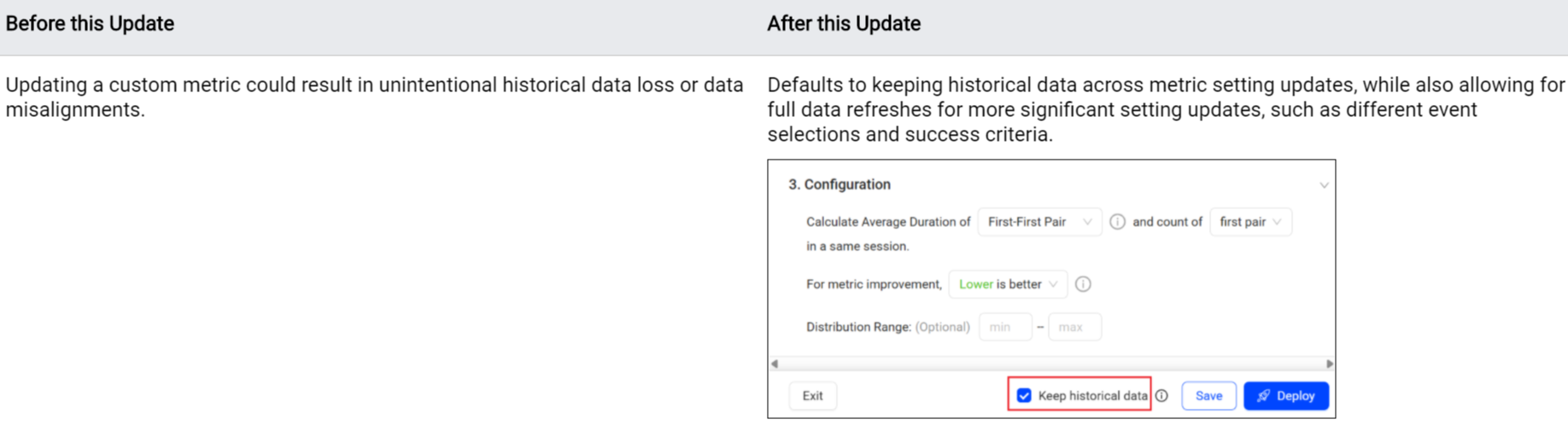
Task: Click the Deploy button label
Action: 1296,396
